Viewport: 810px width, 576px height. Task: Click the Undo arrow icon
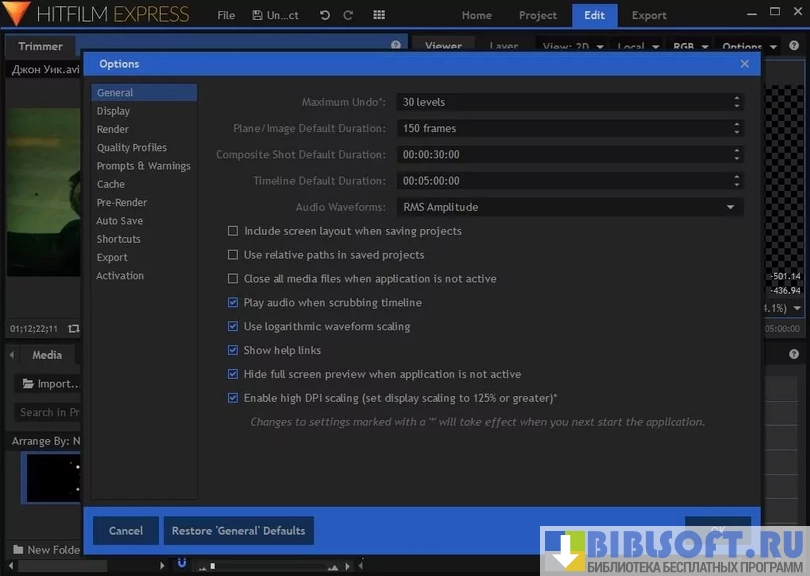tap(325, 16)
